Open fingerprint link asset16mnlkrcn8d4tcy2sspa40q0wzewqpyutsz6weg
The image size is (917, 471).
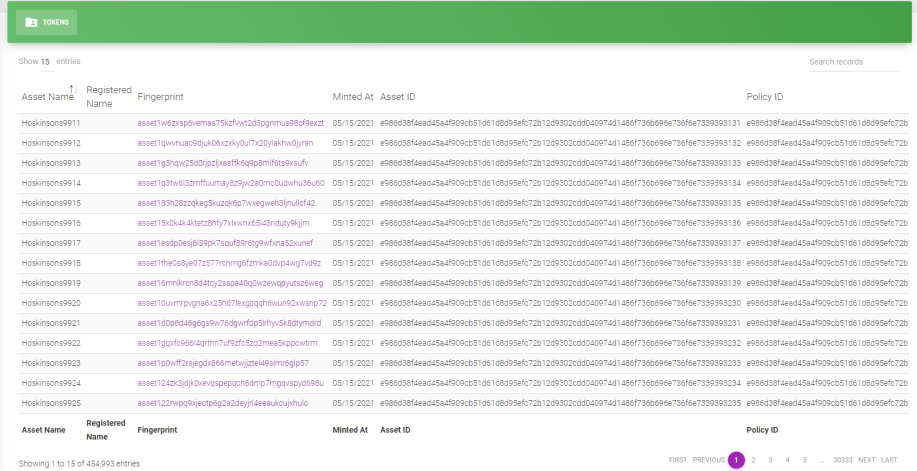(230, 283)
